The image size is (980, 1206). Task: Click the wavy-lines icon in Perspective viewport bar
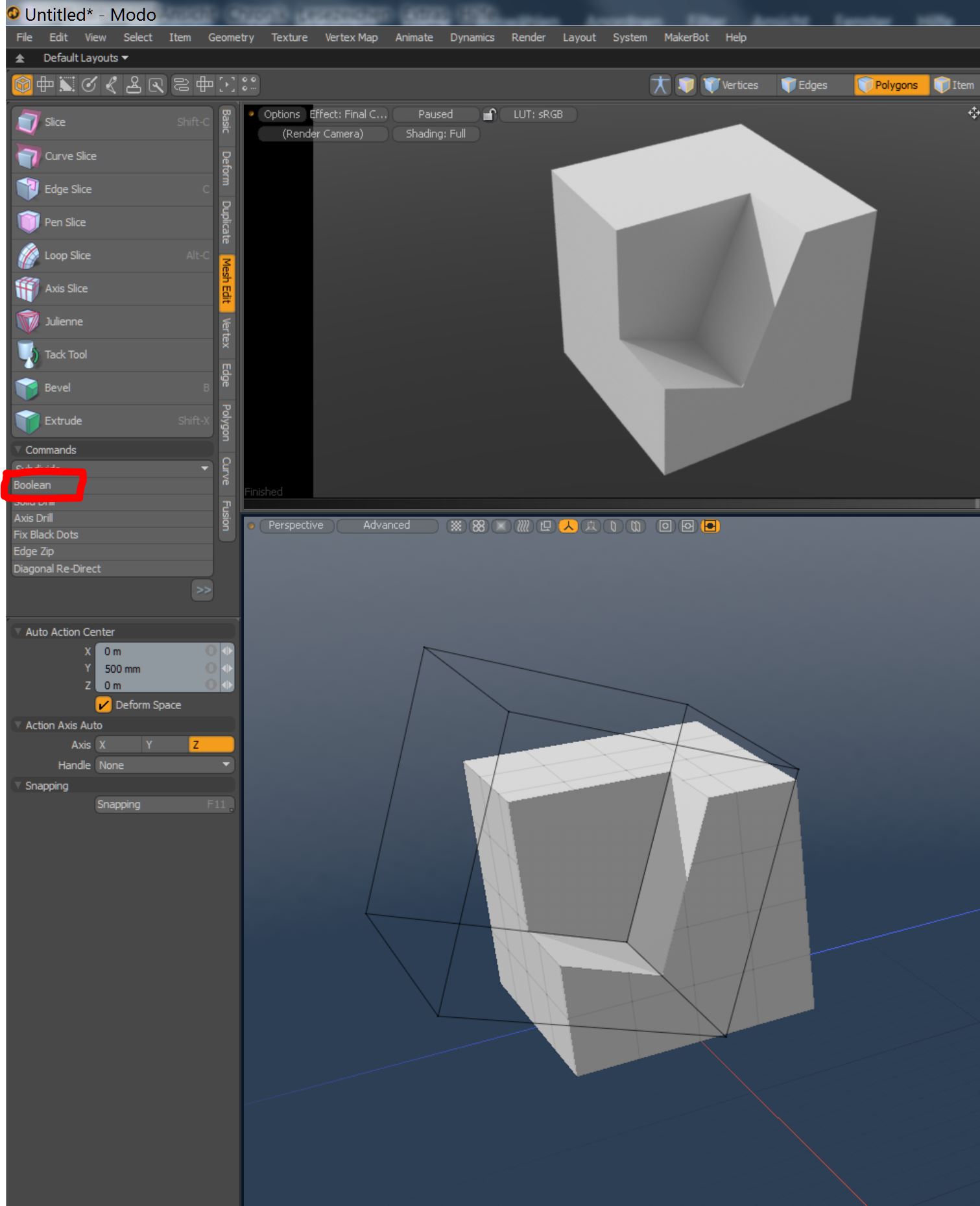click(523, 526)
